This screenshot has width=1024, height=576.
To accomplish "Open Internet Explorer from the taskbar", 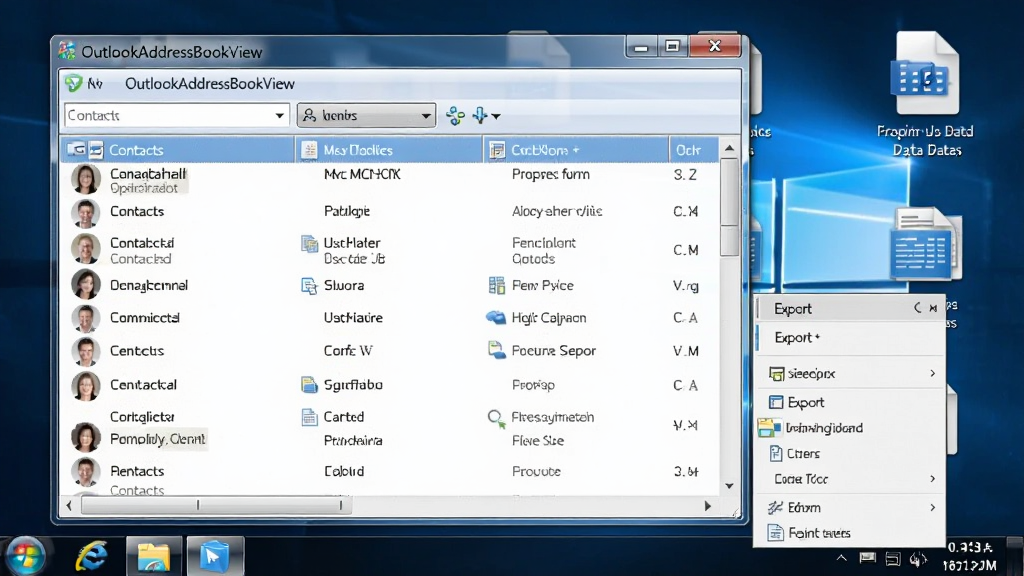I will [91, 556].
